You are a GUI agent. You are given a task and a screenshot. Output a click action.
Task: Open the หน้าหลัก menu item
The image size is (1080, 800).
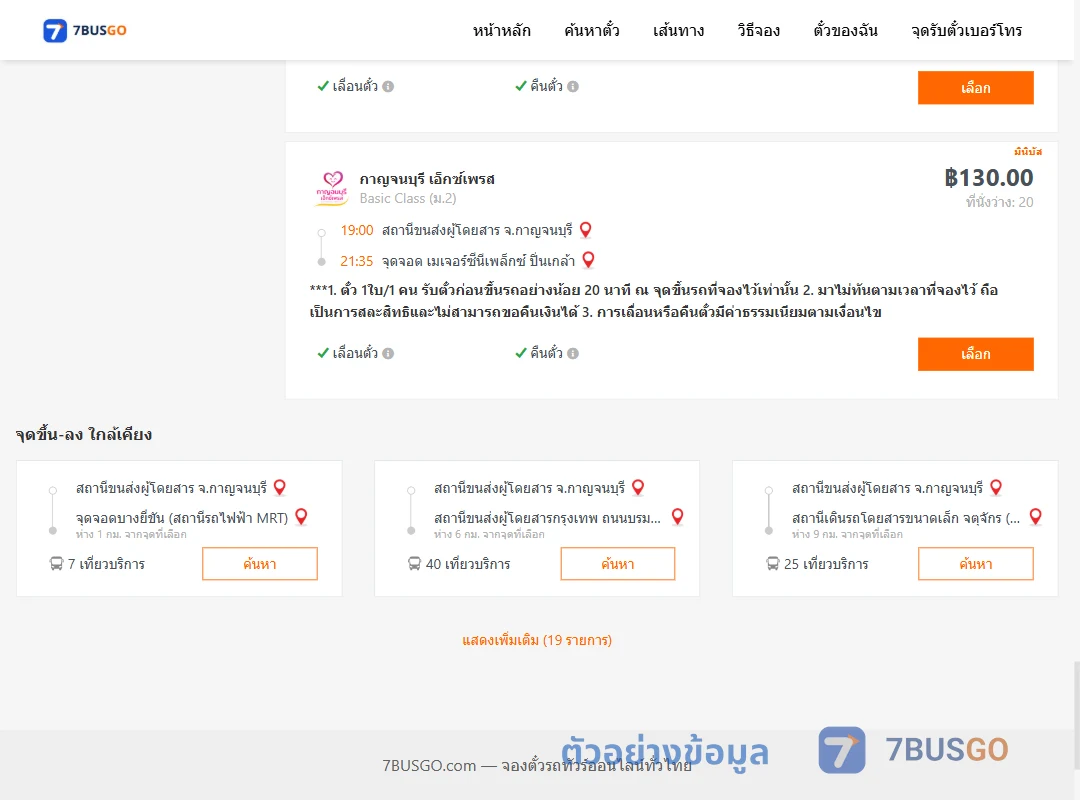(x=501, y=30)
